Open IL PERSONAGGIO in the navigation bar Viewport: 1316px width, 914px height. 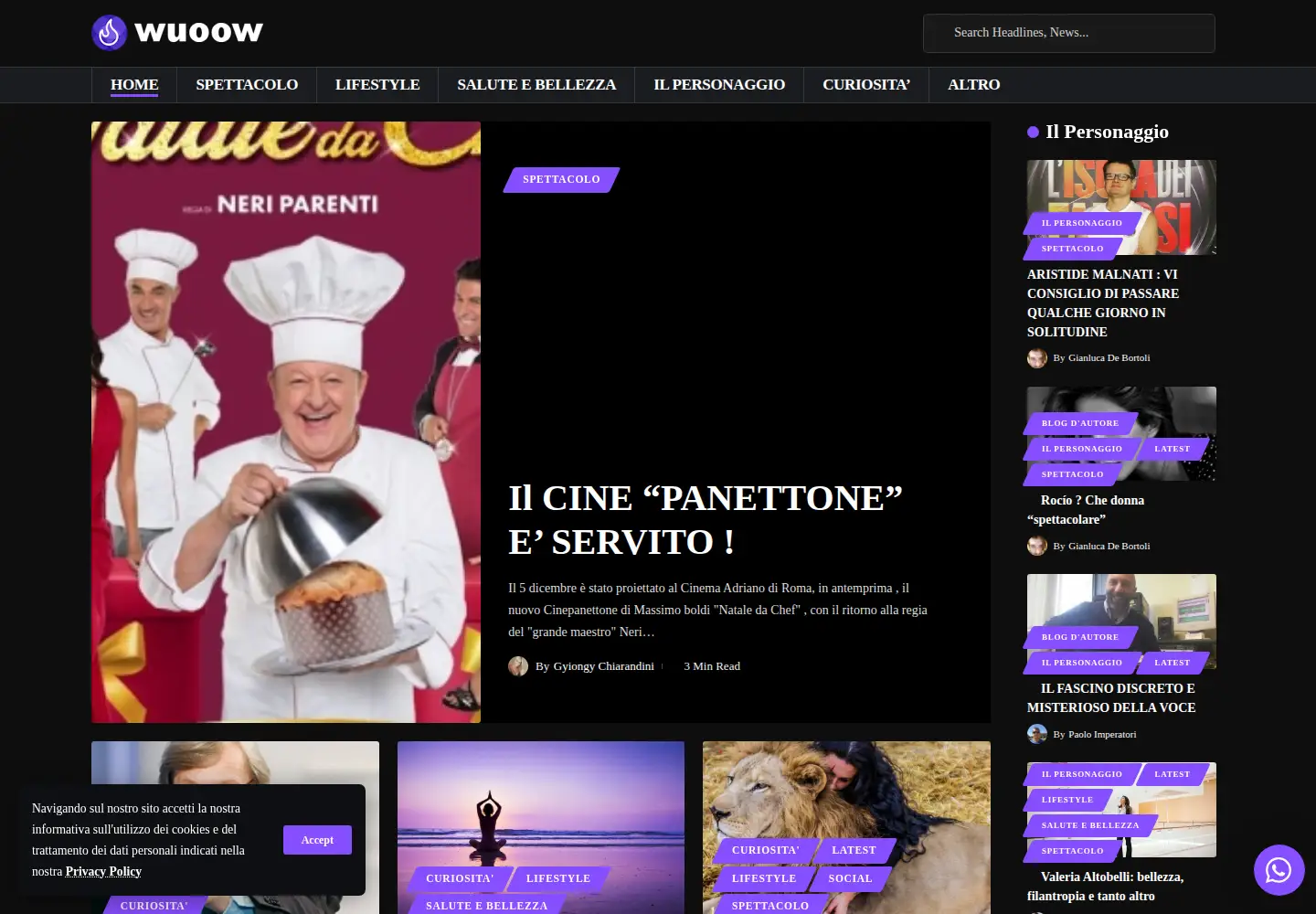pyautogui.click(x=719, y=85)
